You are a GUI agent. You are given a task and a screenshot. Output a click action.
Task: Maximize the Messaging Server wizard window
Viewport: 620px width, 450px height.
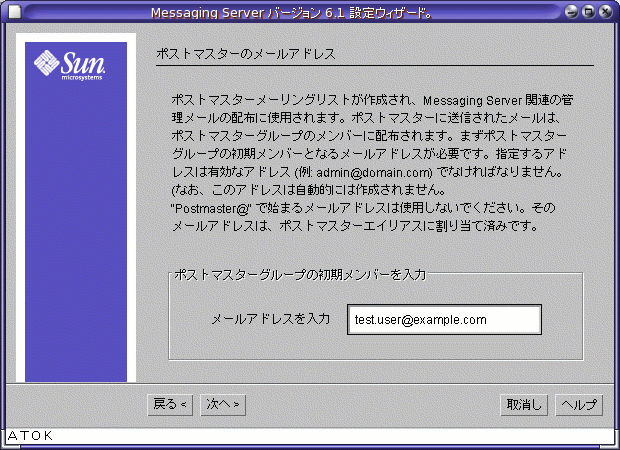588,11
